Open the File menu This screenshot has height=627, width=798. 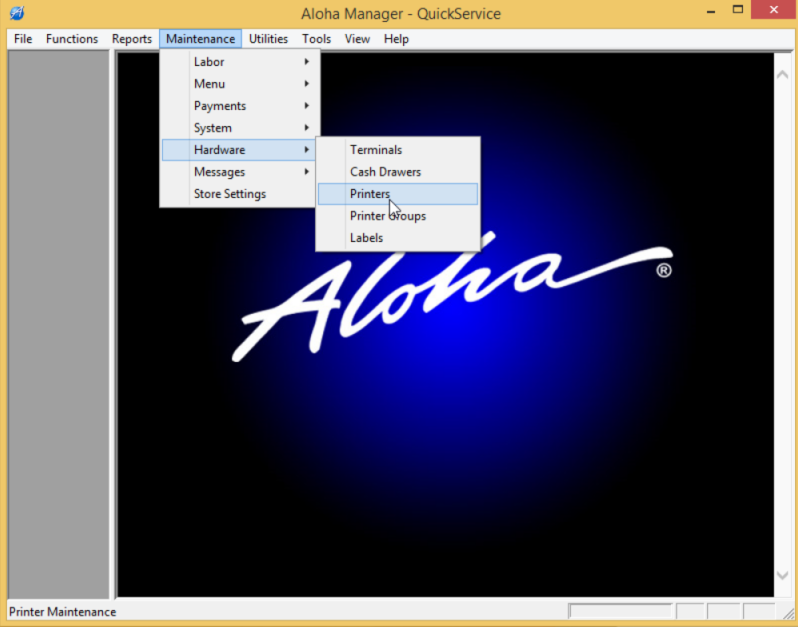click(23, 39)
